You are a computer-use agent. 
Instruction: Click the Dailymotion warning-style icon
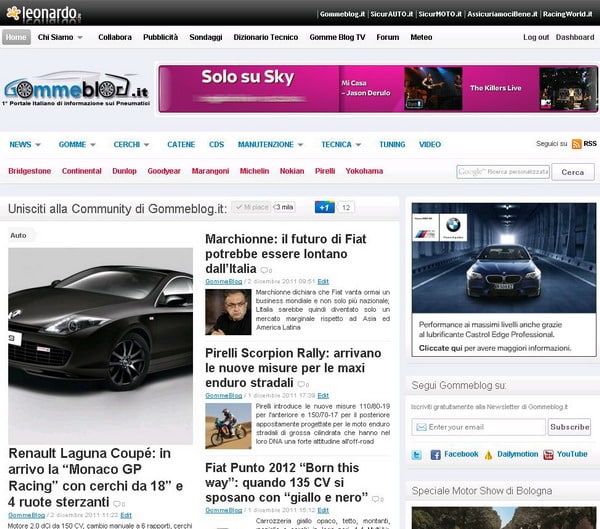489,454
